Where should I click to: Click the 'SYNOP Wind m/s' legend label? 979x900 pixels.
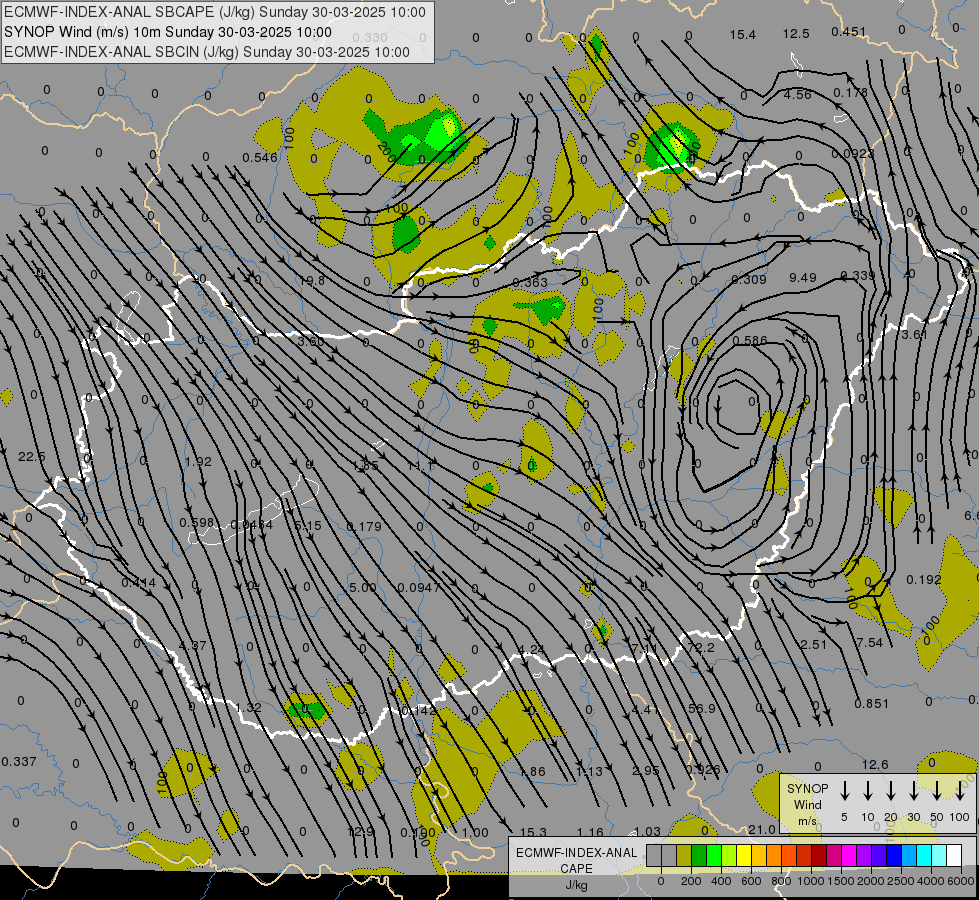(807, 804)
